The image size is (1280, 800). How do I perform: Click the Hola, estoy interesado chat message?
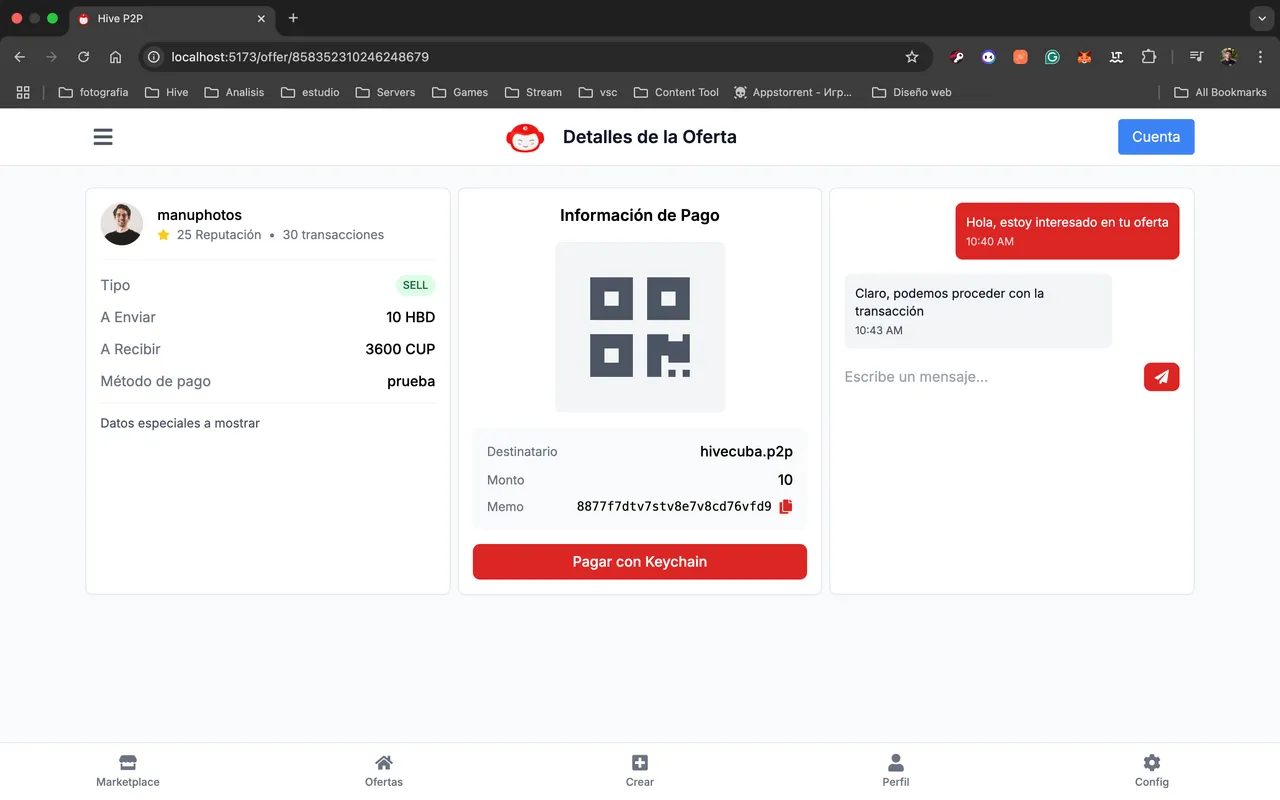point(1067,231)
